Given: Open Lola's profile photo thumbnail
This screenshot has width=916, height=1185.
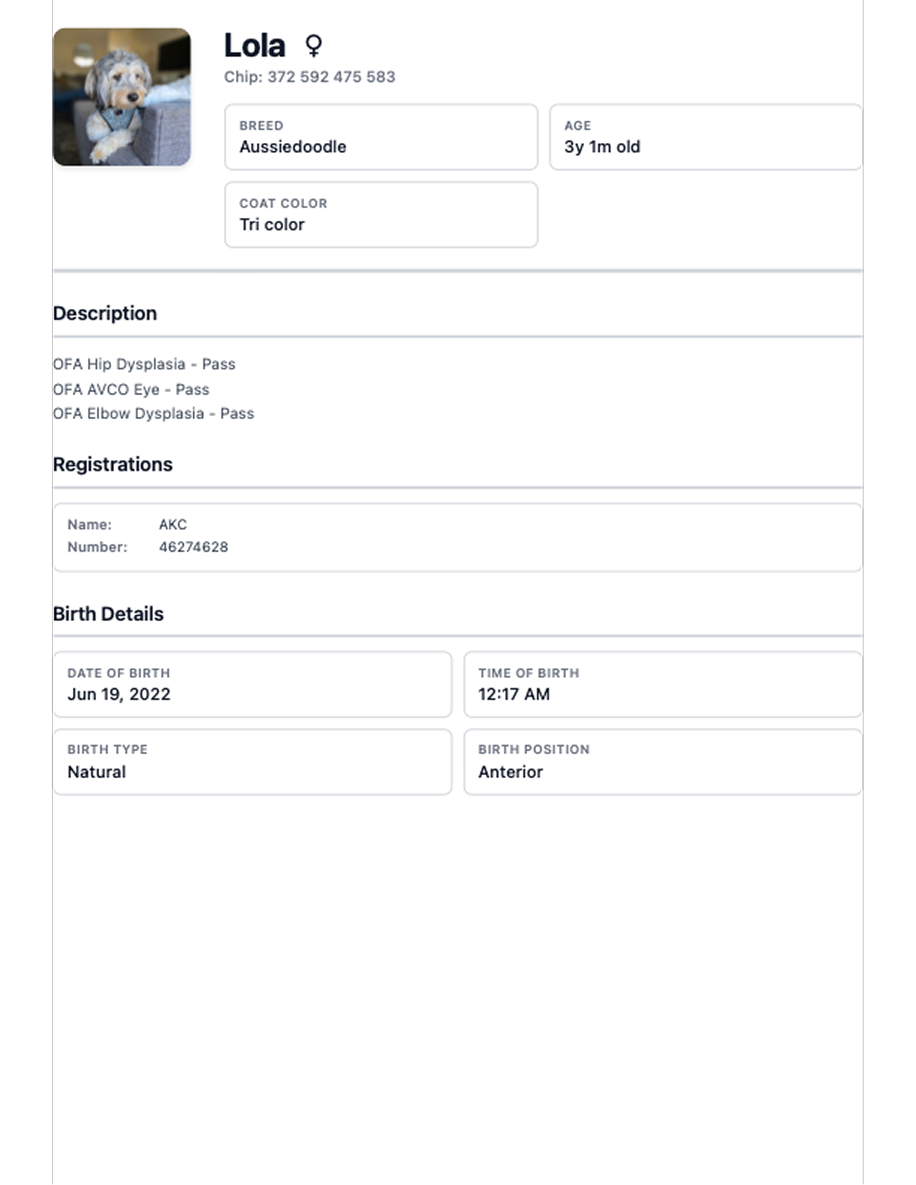Looking at the screenshot, I should pyautogui.click(x=121, y=95).
